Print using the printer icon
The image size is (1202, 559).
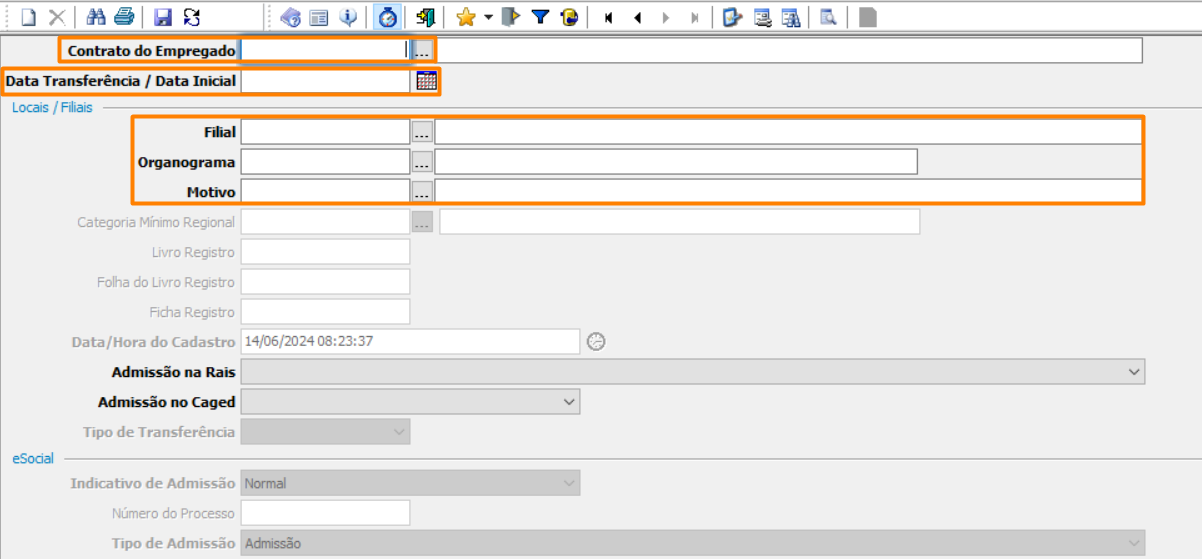click(124, 17)
